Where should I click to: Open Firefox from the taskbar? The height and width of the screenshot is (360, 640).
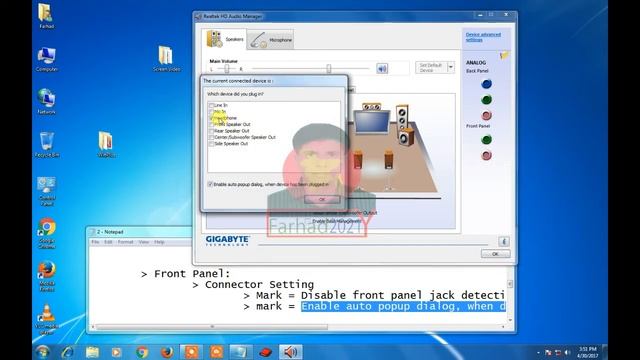tap(167, 352)
